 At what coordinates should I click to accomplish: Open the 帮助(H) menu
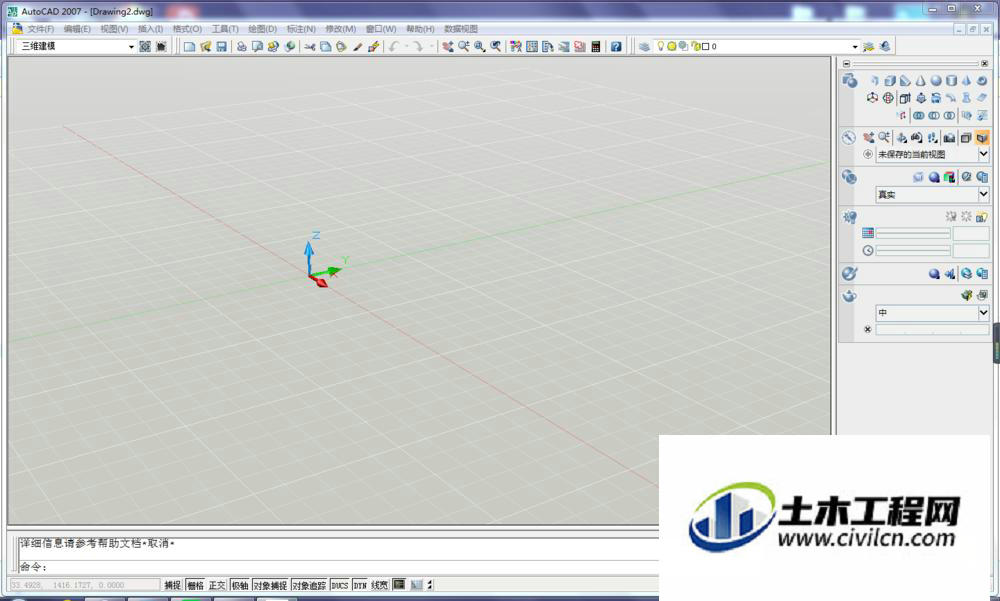[x=420, y=29]
